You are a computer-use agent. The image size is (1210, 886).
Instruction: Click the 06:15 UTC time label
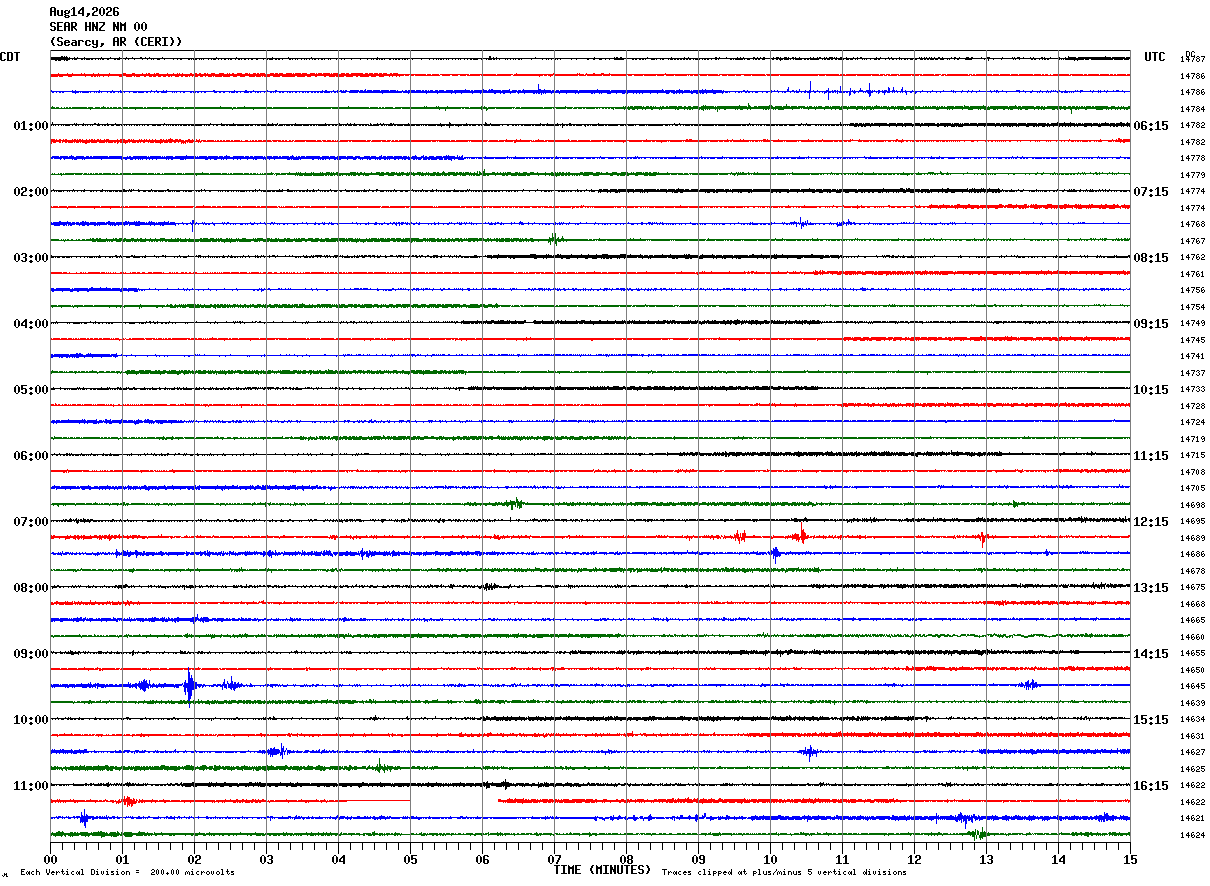[1151, 126]
